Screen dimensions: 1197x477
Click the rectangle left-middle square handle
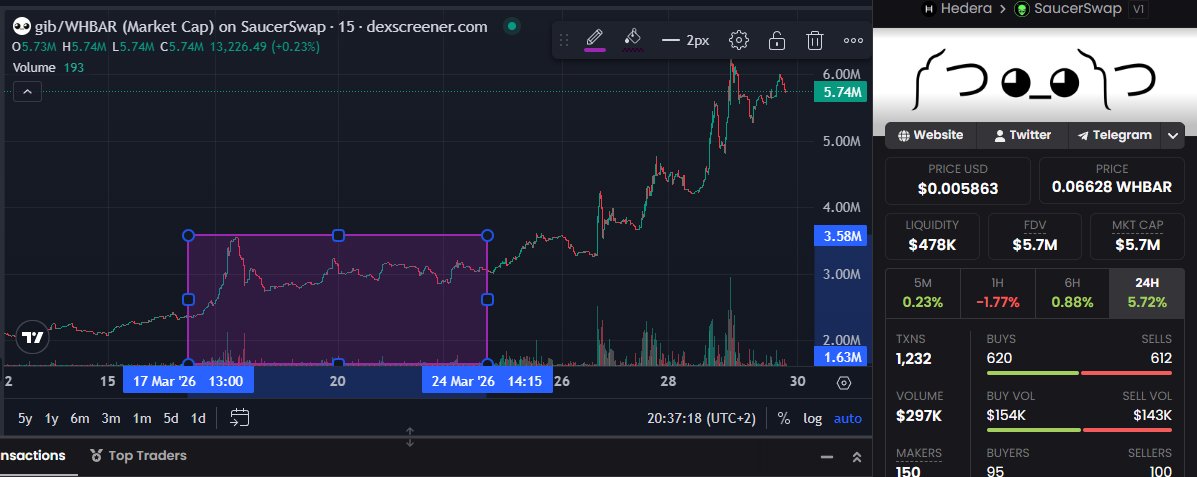coord(189,300)
